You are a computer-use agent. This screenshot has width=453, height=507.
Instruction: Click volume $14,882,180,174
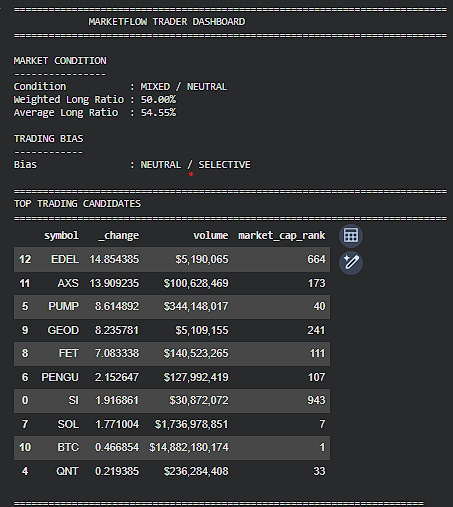click(189, 447)
